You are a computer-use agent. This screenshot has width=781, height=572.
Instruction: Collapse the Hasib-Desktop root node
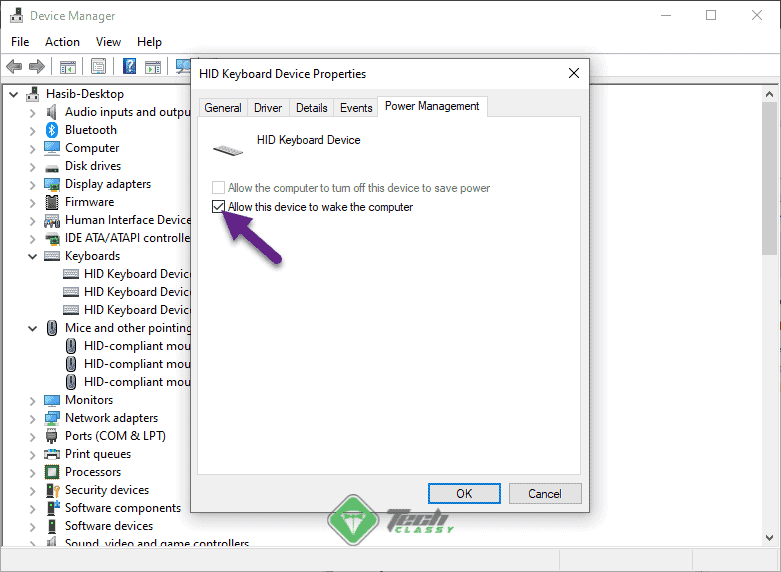tap(14, 94)
